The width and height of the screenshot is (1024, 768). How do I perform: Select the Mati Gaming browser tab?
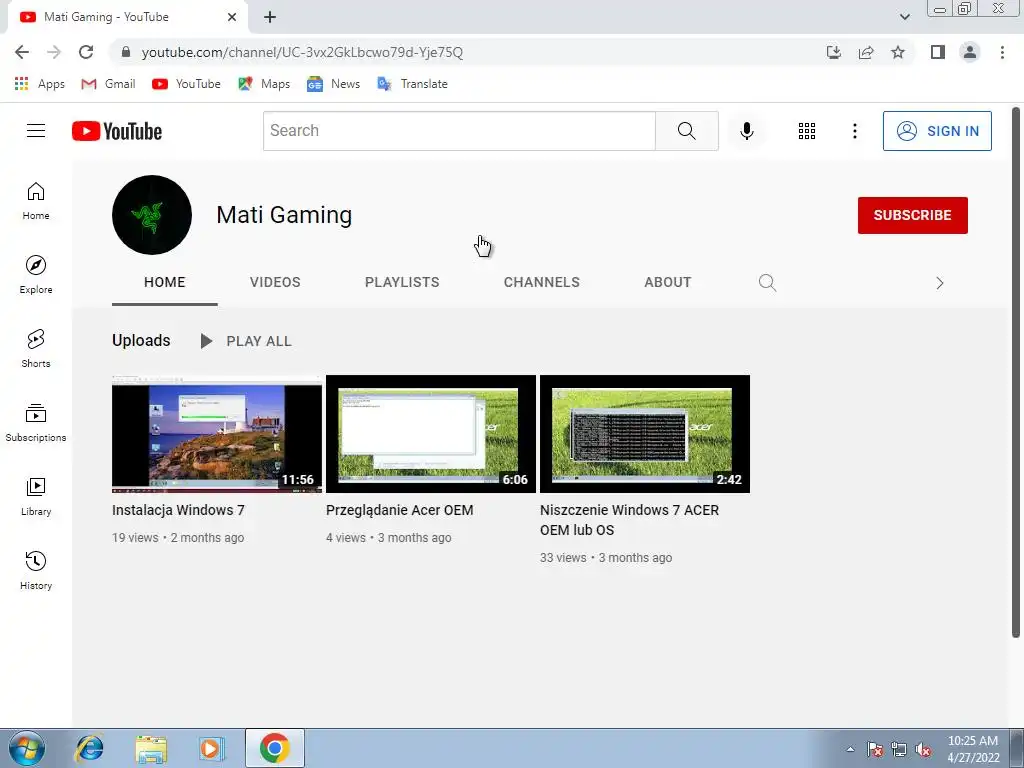pos(127,17)
